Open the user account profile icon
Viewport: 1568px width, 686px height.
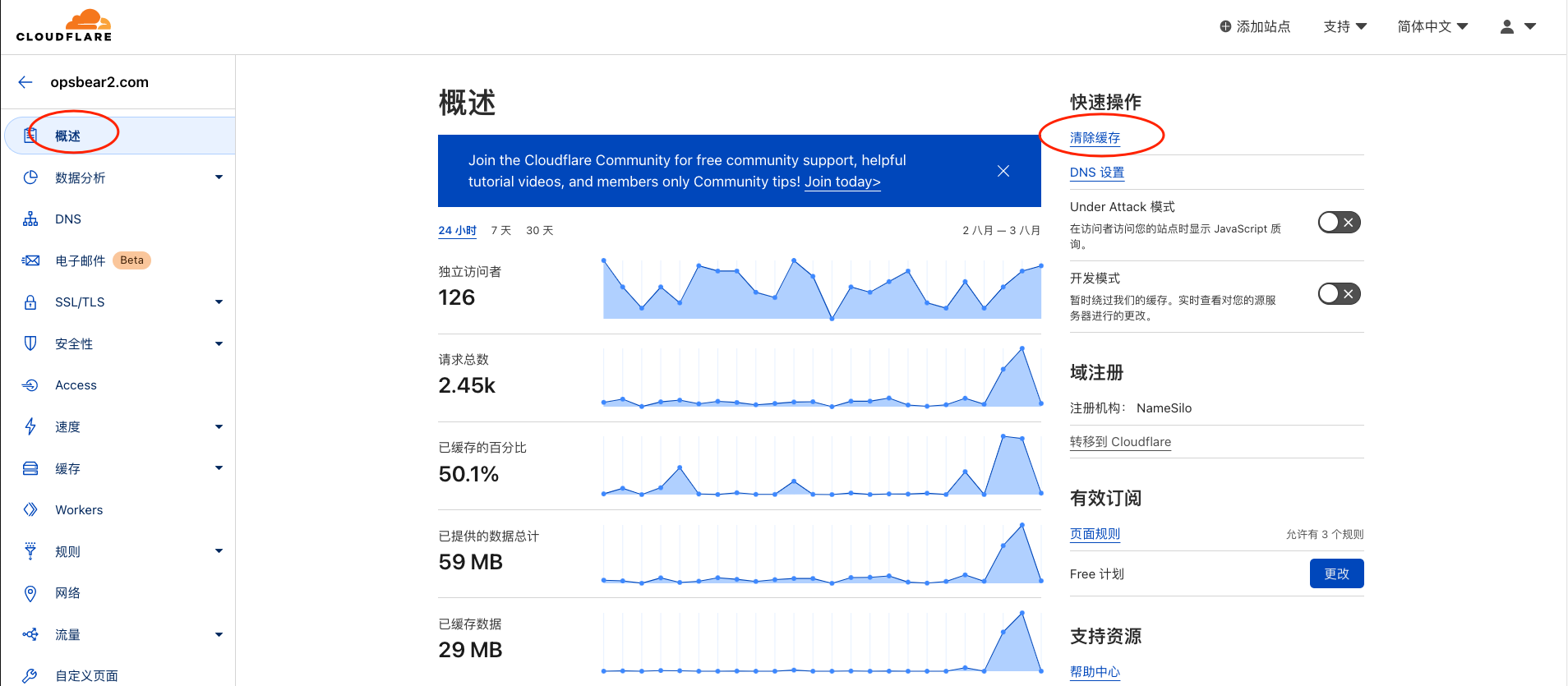coord(1507,26)
